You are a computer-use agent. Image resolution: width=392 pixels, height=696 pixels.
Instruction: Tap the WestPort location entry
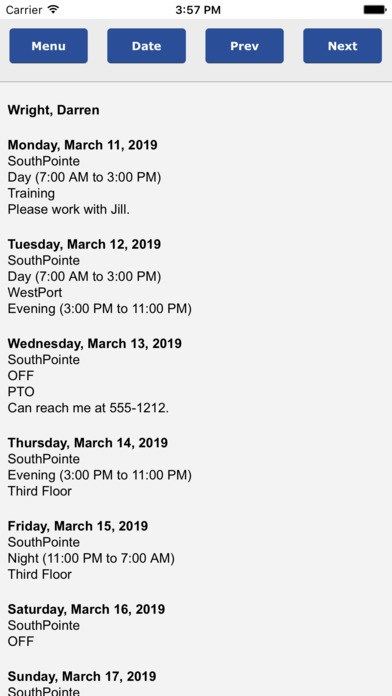point(35,292)
